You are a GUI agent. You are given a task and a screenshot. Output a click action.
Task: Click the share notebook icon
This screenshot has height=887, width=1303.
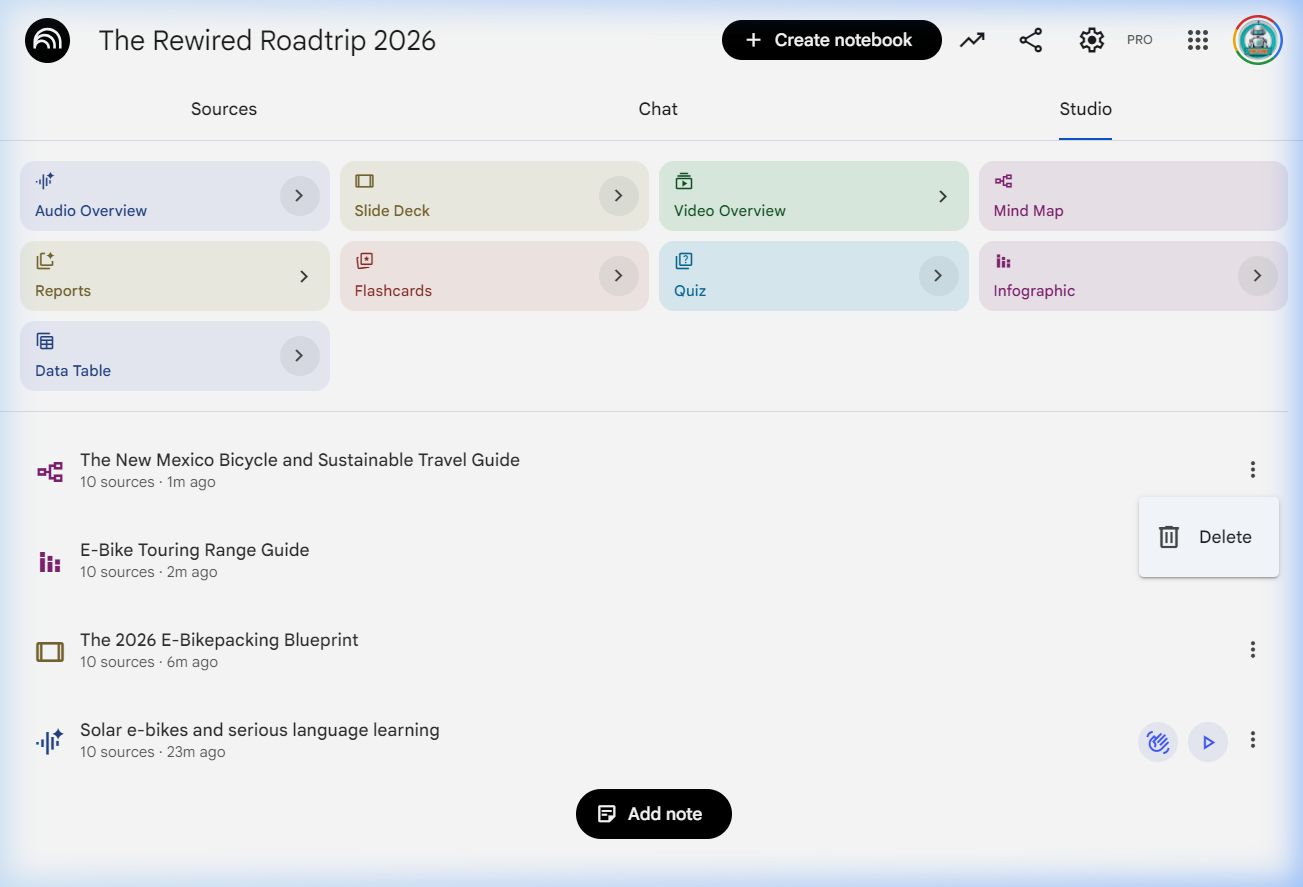(x=1031, y=40)
